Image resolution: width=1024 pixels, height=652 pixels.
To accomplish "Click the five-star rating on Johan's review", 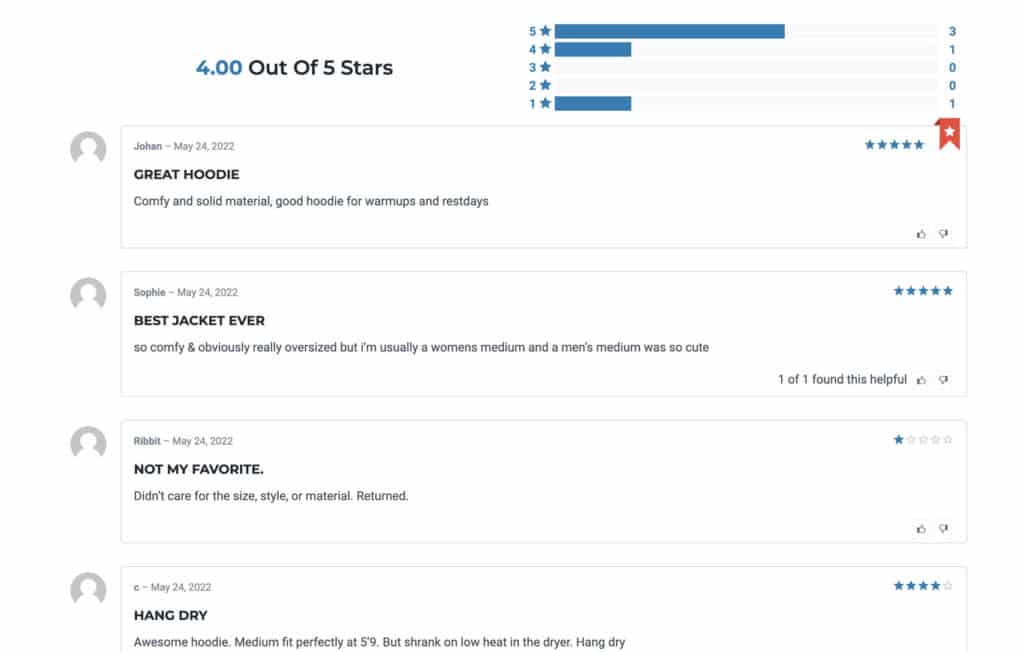I will 894,145.
